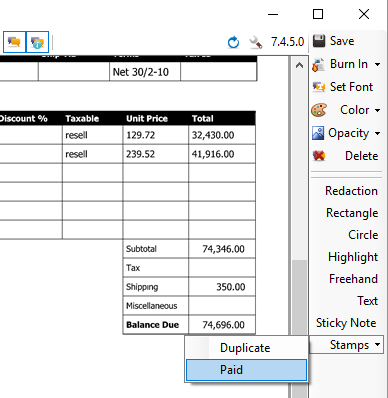Choose the Highlight annotation tool
The height and width of the screenshot is (398, 388).
pyautogui.click(x=353, y=257)
